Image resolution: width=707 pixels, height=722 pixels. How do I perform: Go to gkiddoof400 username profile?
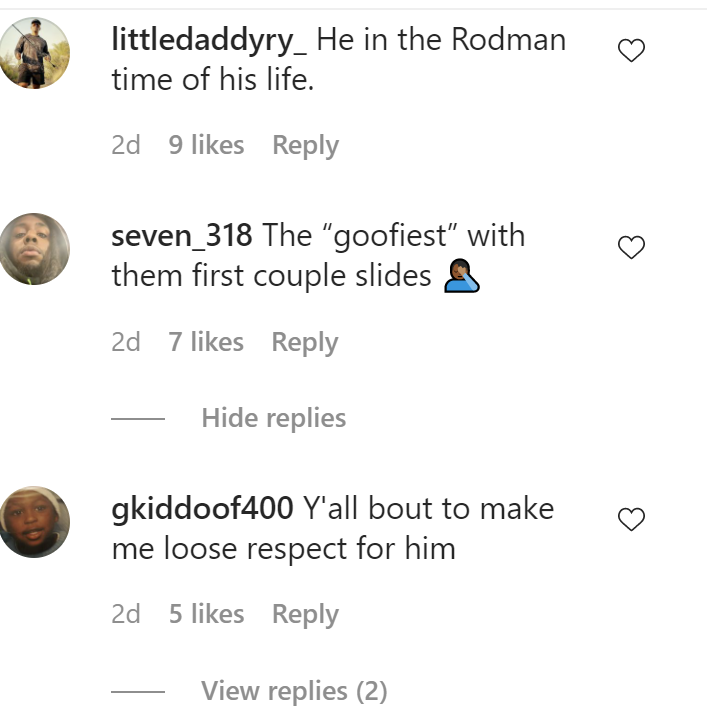[x=202, y=510]
